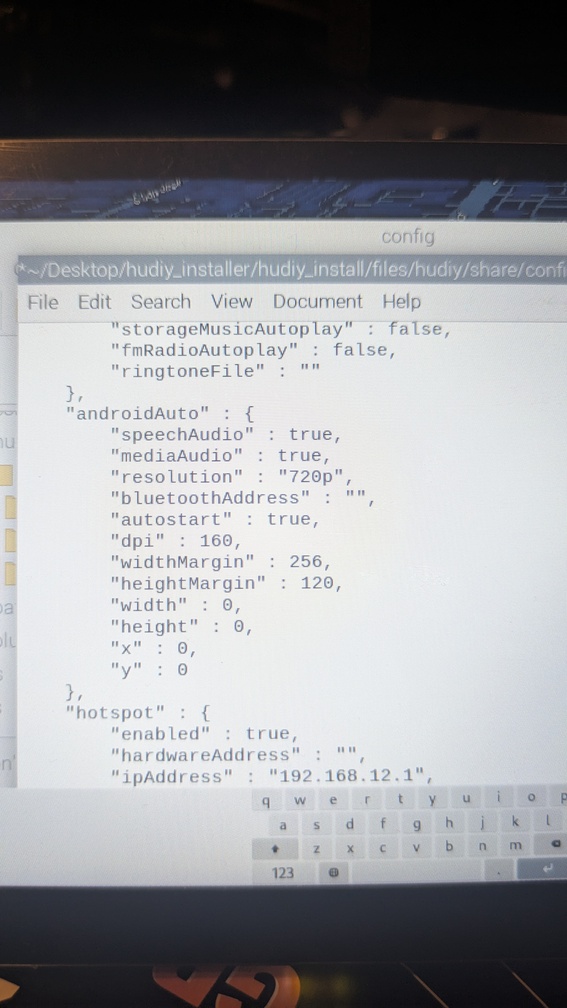
Task: Place cursor on dpi value 160
Action: (x=215, y=541)
